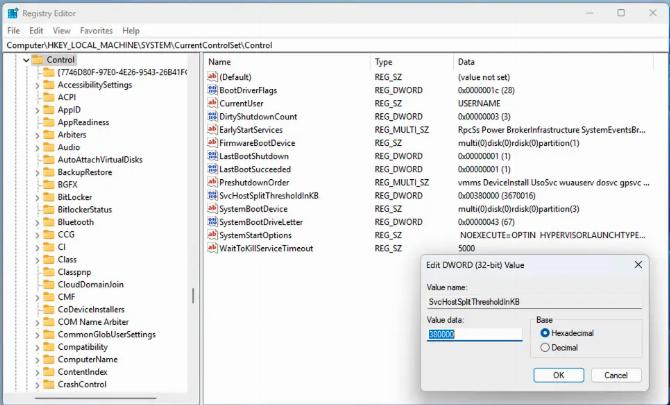Click the 5000 data value

click(x=466, y=248)
